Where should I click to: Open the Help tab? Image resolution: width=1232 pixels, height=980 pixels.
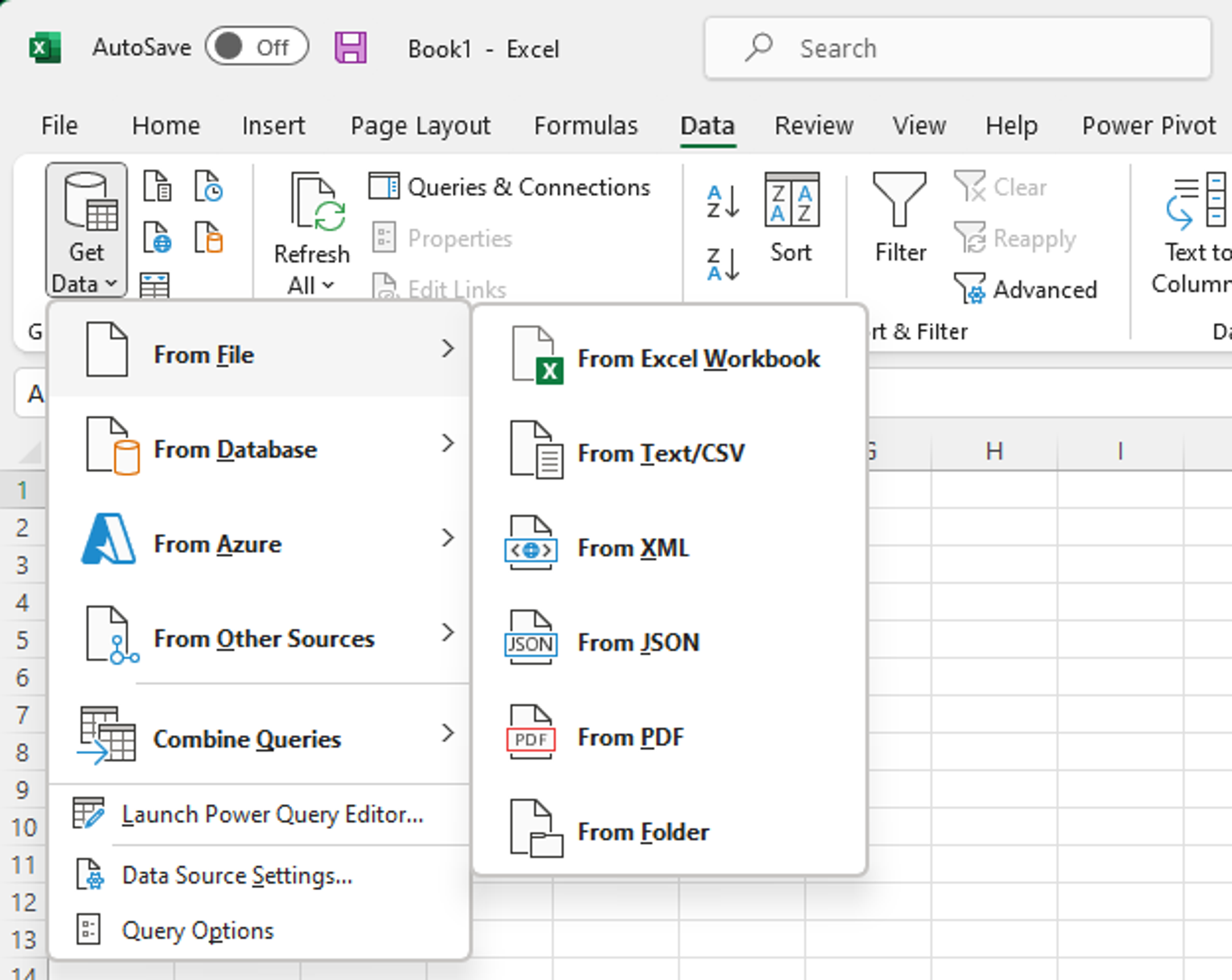coord(1012,125)
